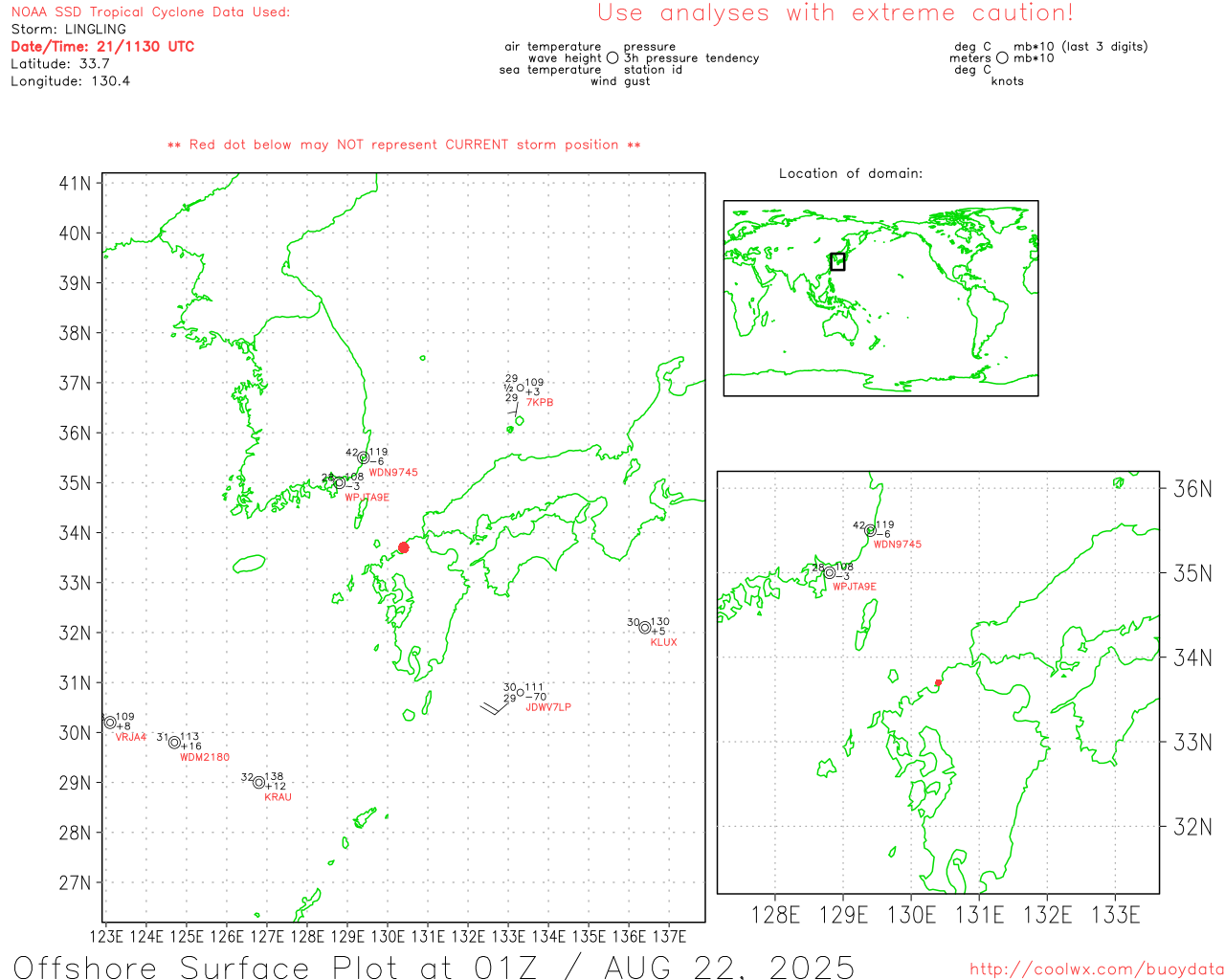Image resolution: width=1225 pixels, height=980 pixels.
Task: Click 'Location of domain:' caption
Action: point(851,173)
